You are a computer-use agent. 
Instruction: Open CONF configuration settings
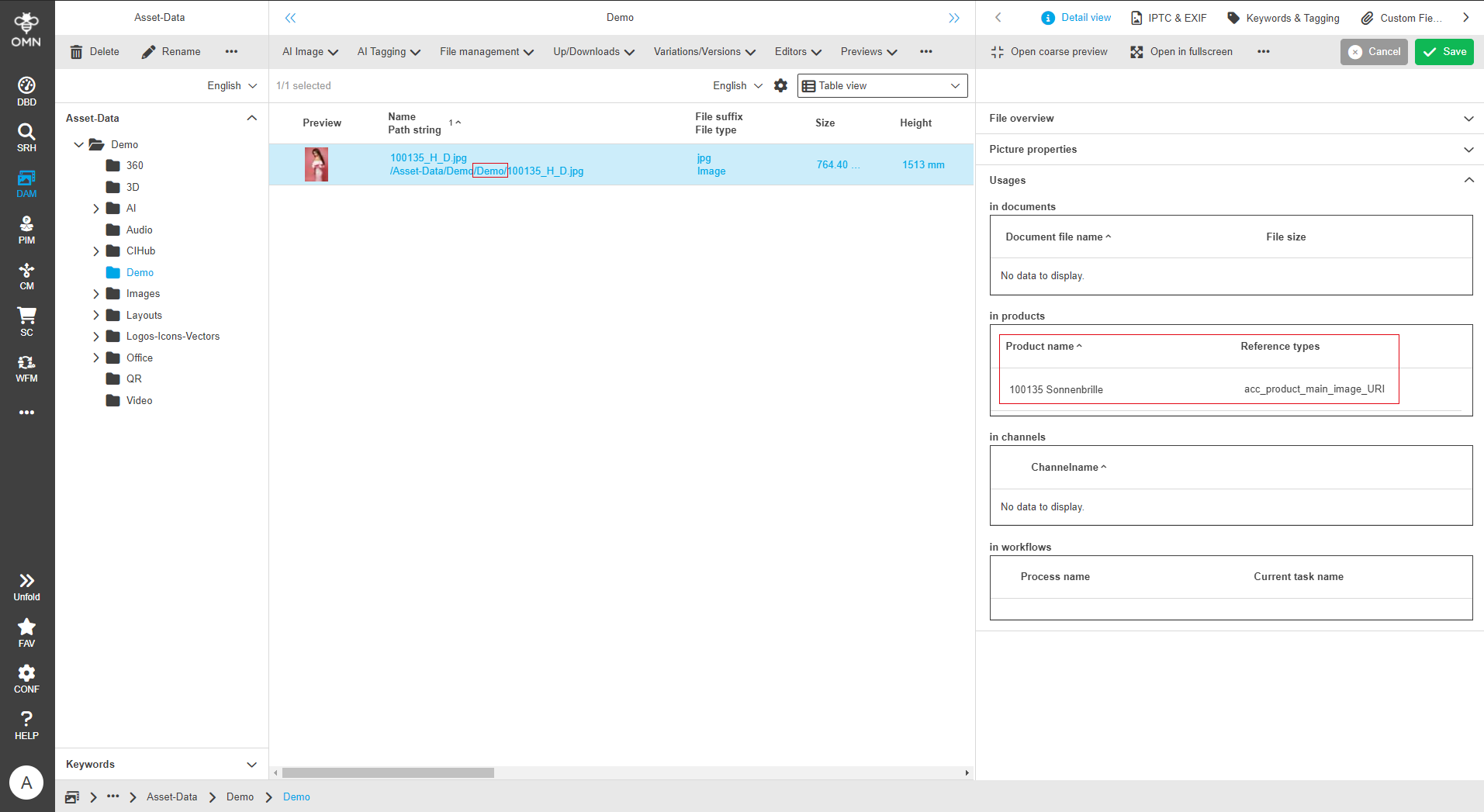(26, 679)
